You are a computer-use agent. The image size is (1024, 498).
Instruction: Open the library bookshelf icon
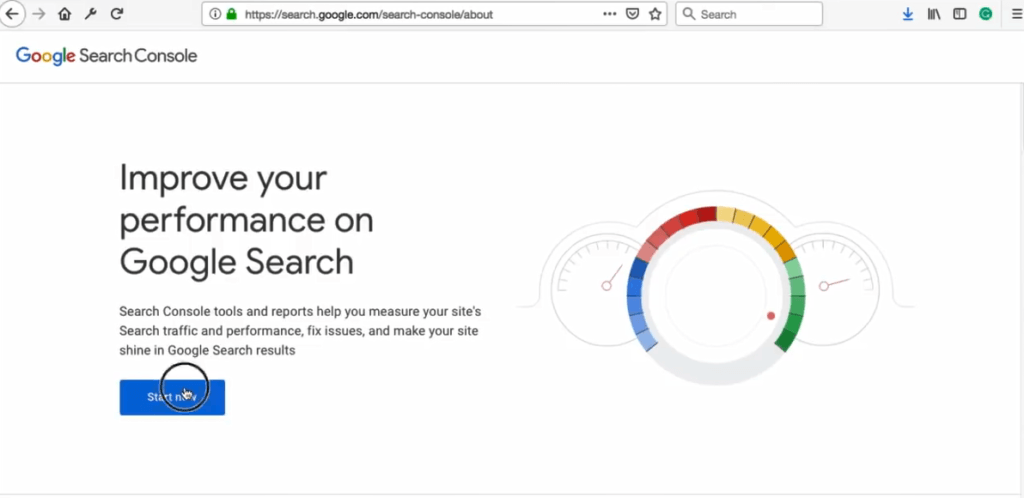[x=934, y=14]
